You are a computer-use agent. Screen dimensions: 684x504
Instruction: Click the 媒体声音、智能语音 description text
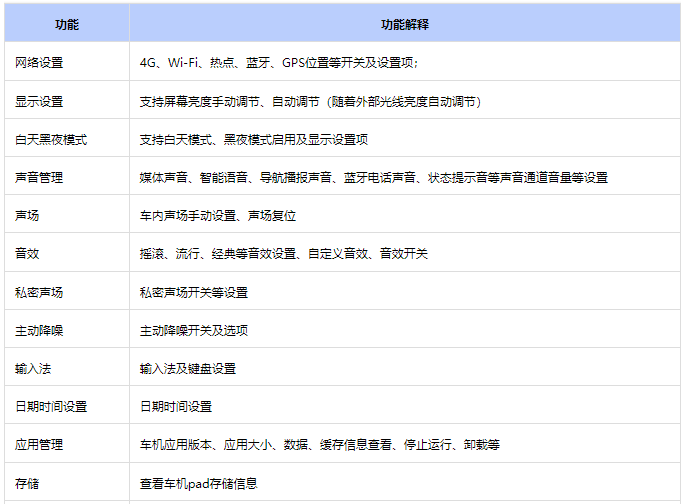point(373,177)
